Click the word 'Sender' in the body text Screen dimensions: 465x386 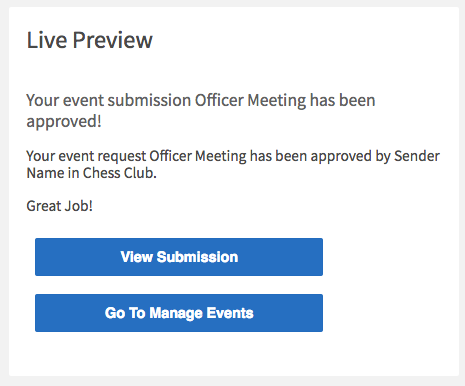(417, 156)
